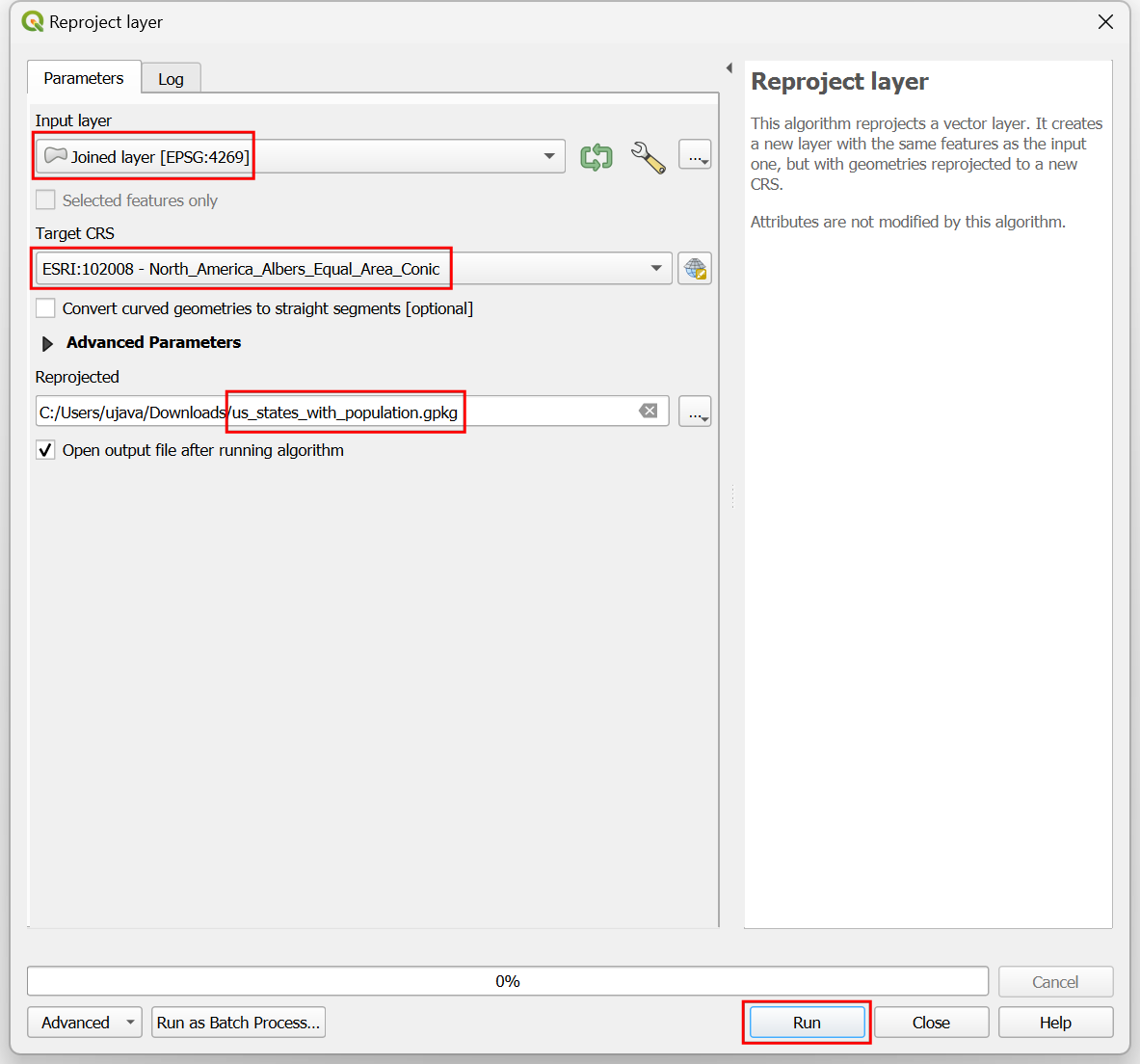The height and width of the screenshot is (1064, 1140).
Task: Open the Select CRS globe icon
Action: pyautogui.click(x=695, y=269)
